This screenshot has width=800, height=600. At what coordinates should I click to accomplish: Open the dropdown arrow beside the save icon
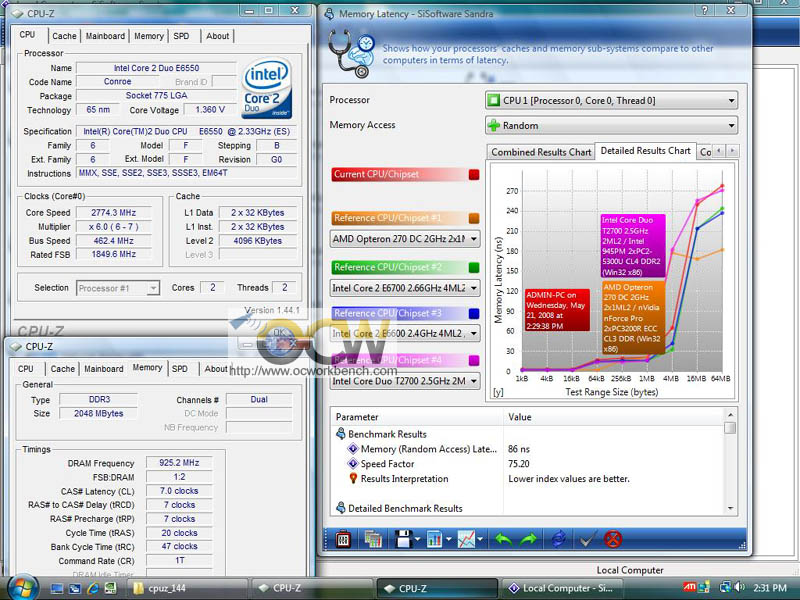418,539
